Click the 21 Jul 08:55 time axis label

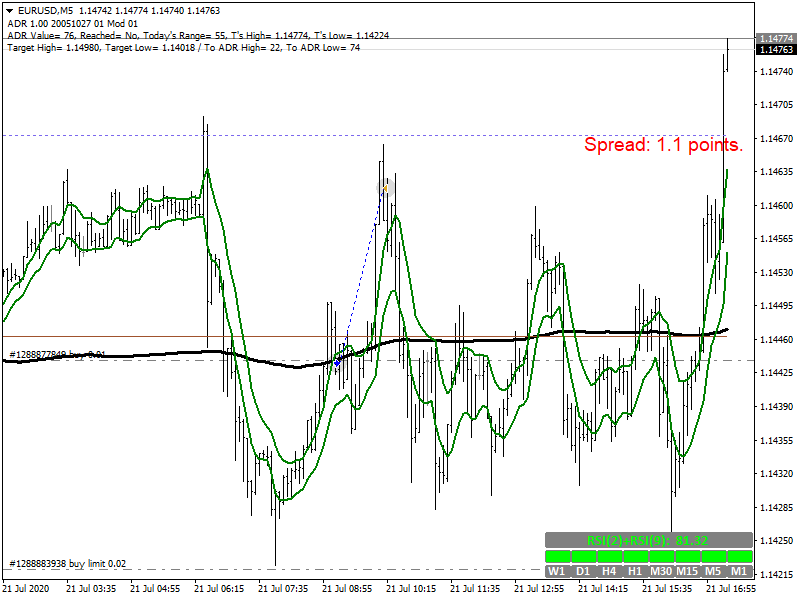[347, 589]
